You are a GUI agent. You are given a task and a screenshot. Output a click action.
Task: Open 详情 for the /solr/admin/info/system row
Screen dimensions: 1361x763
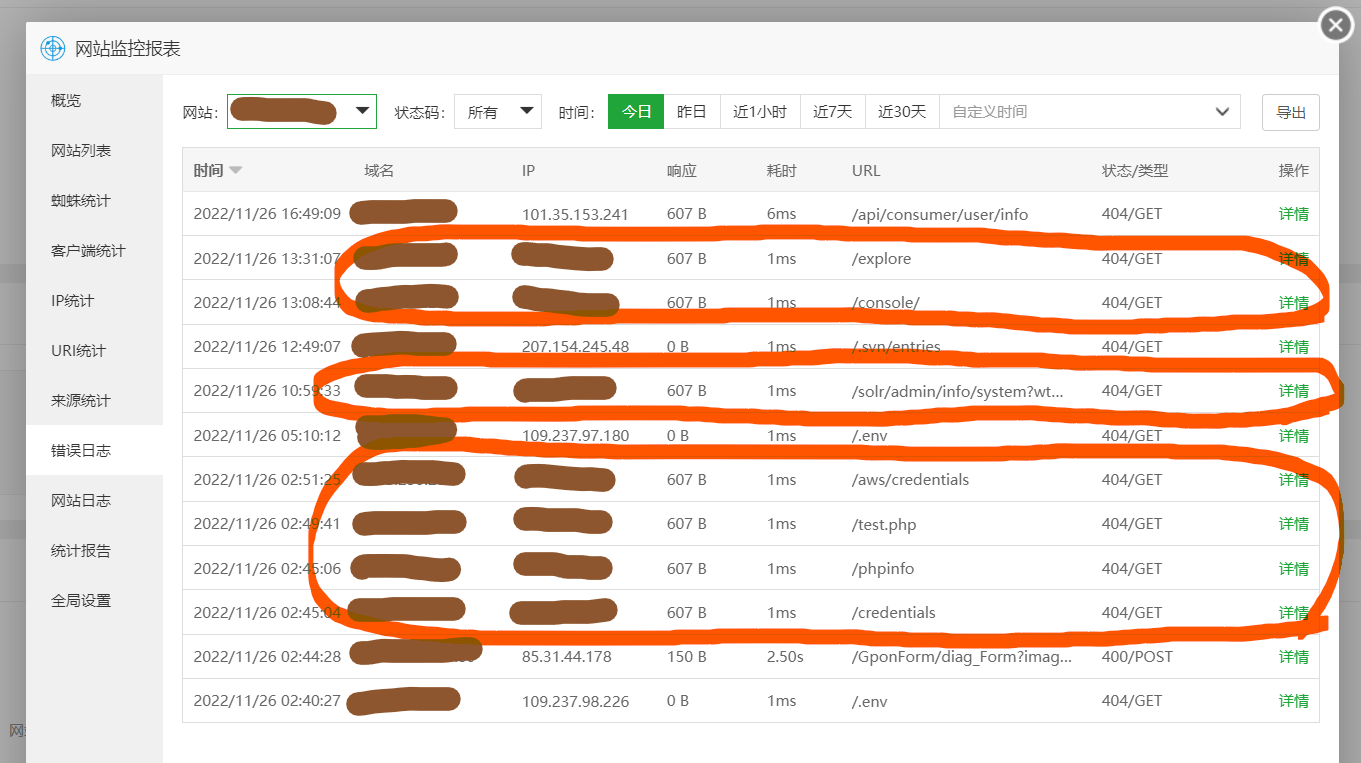[1293, 391]
